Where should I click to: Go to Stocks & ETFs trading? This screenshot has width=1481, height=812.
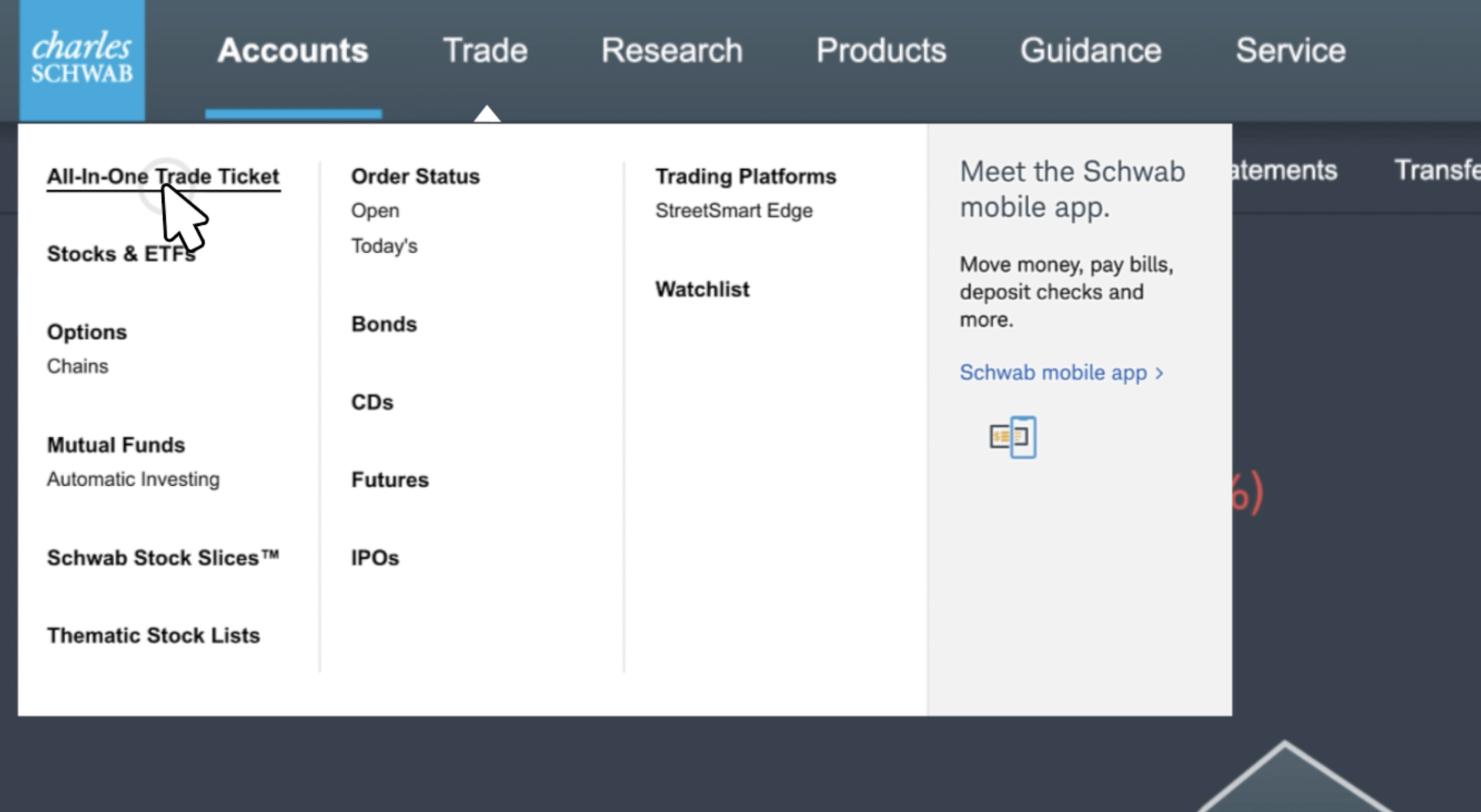pyautogui.click(x=121, y=254)
